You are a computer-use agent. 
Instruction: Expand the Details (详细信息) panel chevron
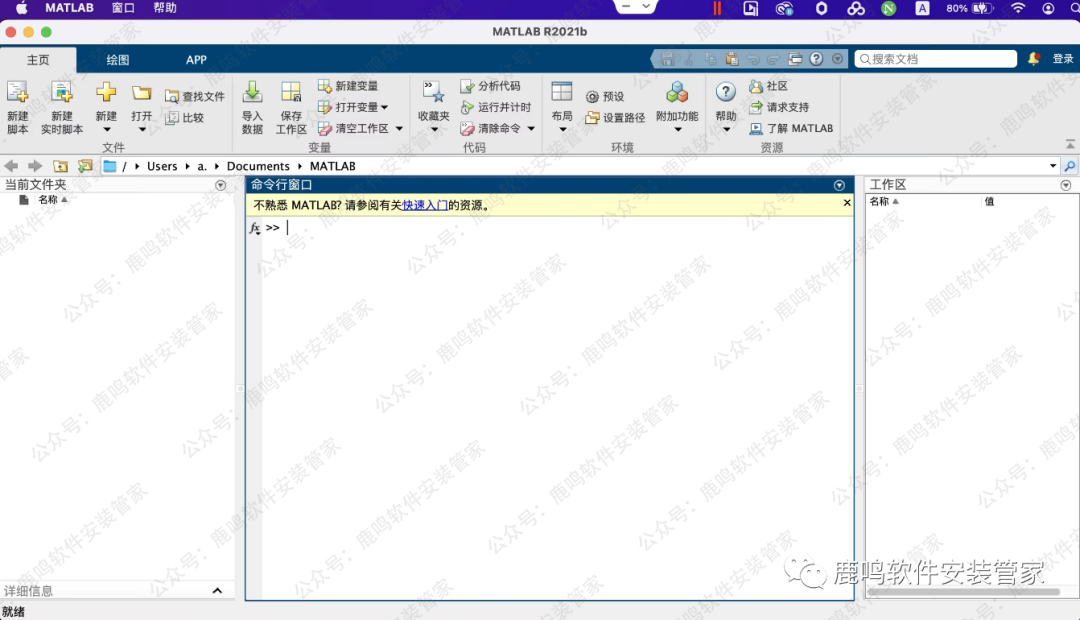tap(217, 591)
